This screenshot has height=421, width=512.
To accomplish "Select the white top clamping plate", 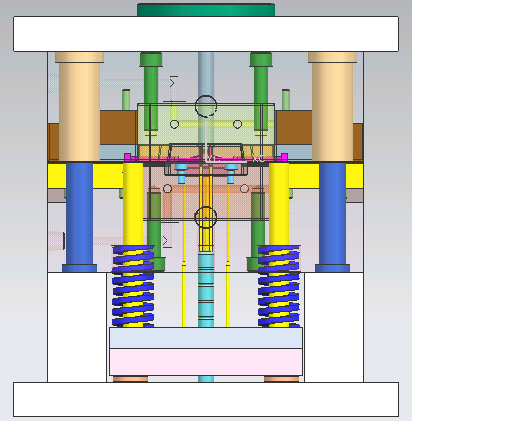I will click(206, 34).
